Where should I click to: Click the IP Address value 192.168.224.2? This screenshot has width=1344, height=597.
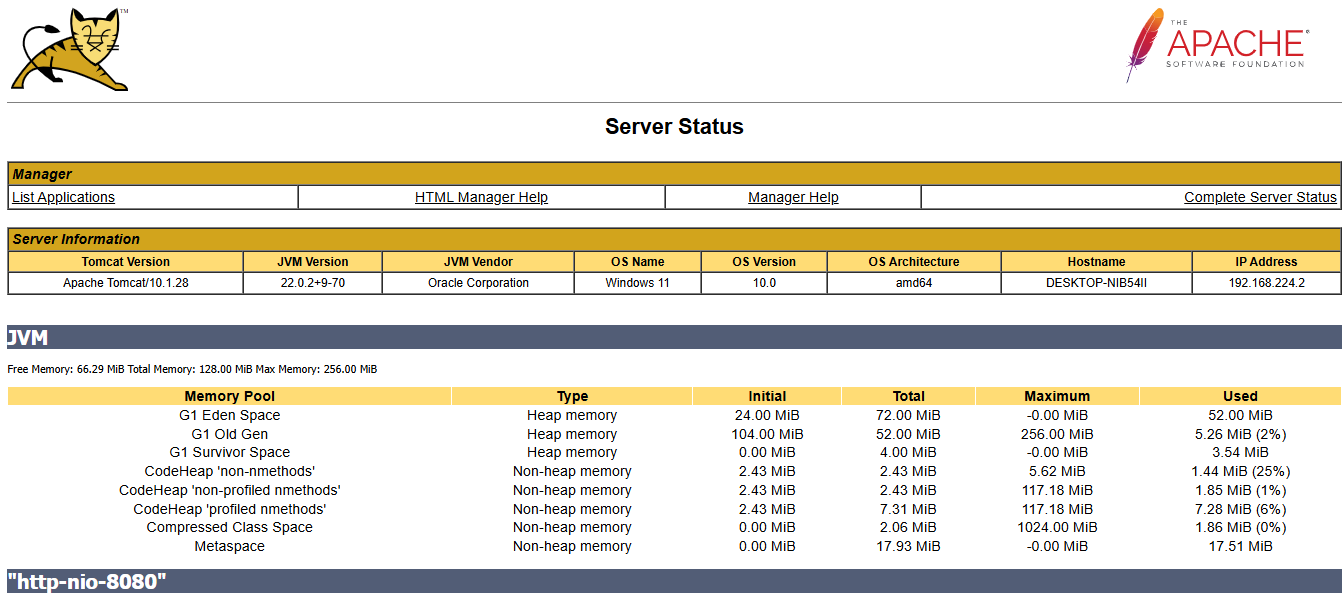tap(1266, 283)
